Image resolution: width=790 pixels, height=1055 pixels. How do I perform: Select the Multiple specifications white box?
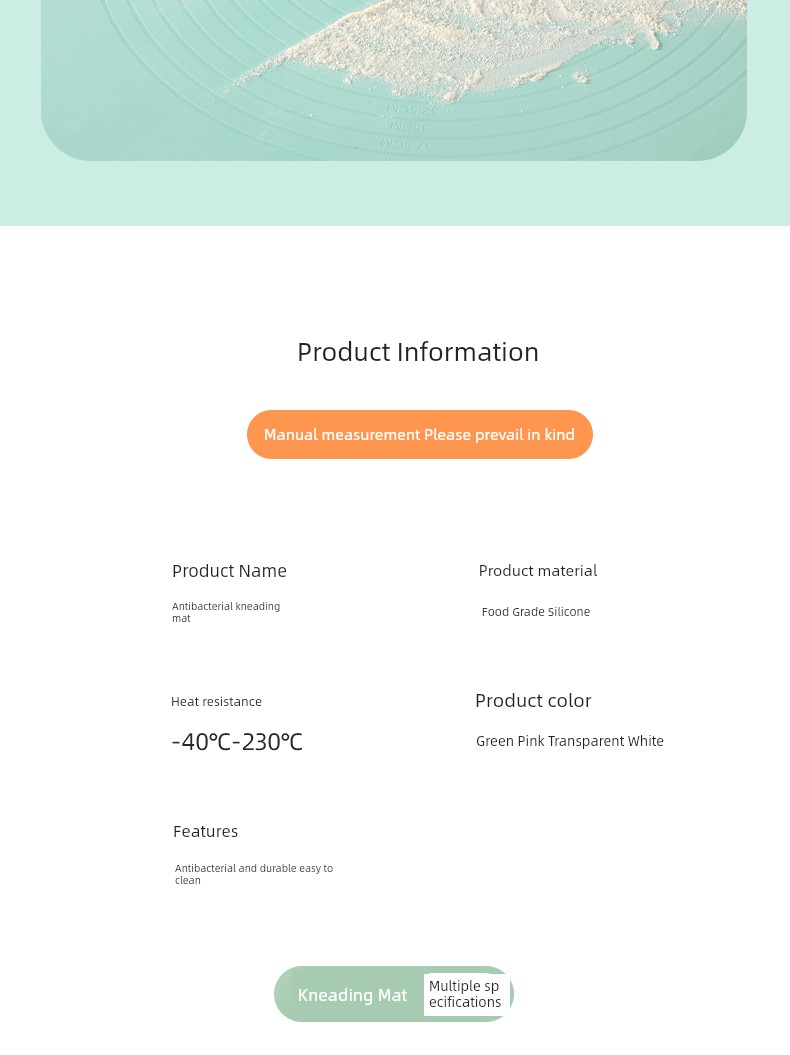465,994
